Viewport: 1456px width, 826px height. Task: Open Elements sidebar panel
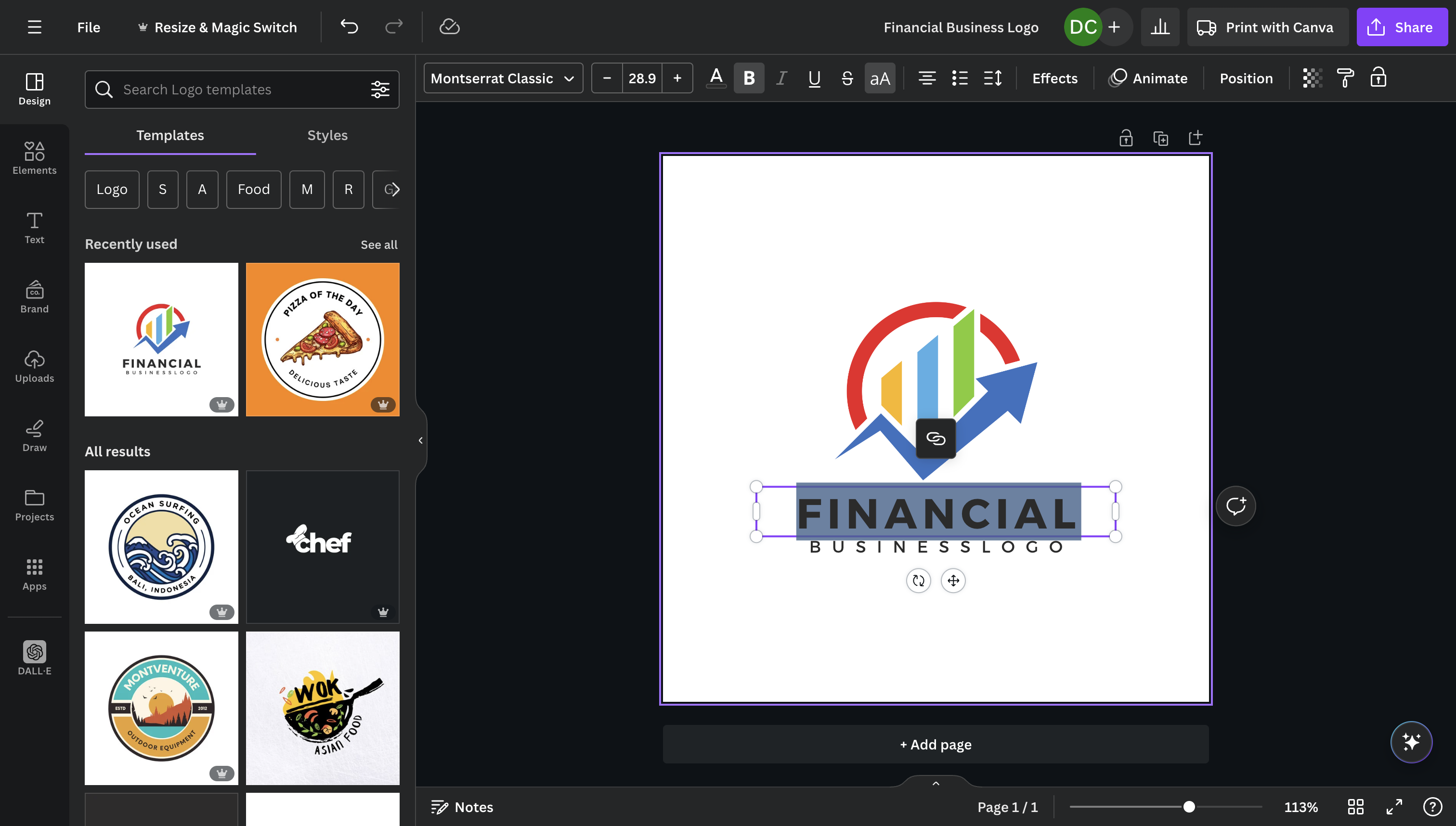[x=35, y=158]
